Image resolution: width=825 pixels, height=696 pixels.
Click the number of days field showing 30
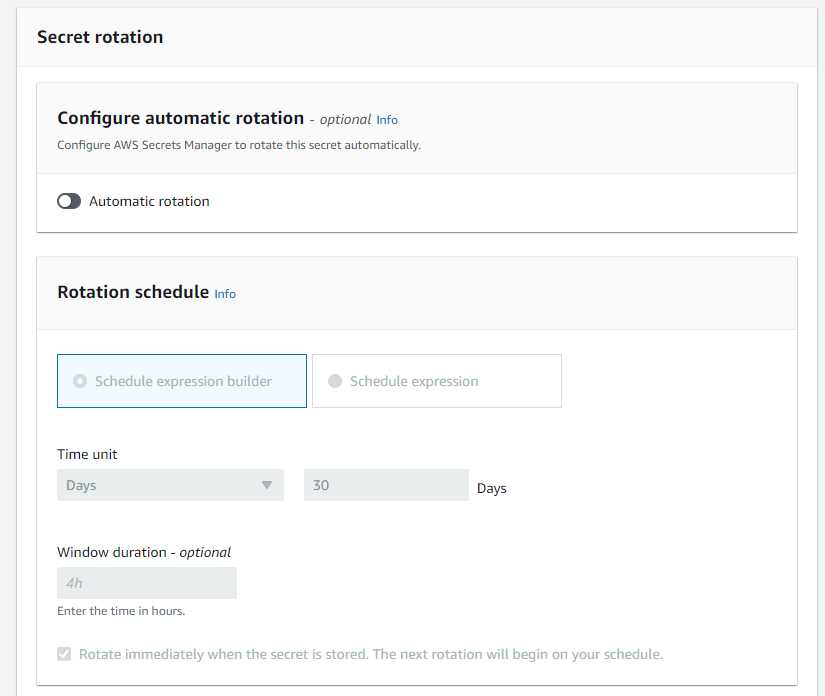pyautogui.click(x=386, y=485)
